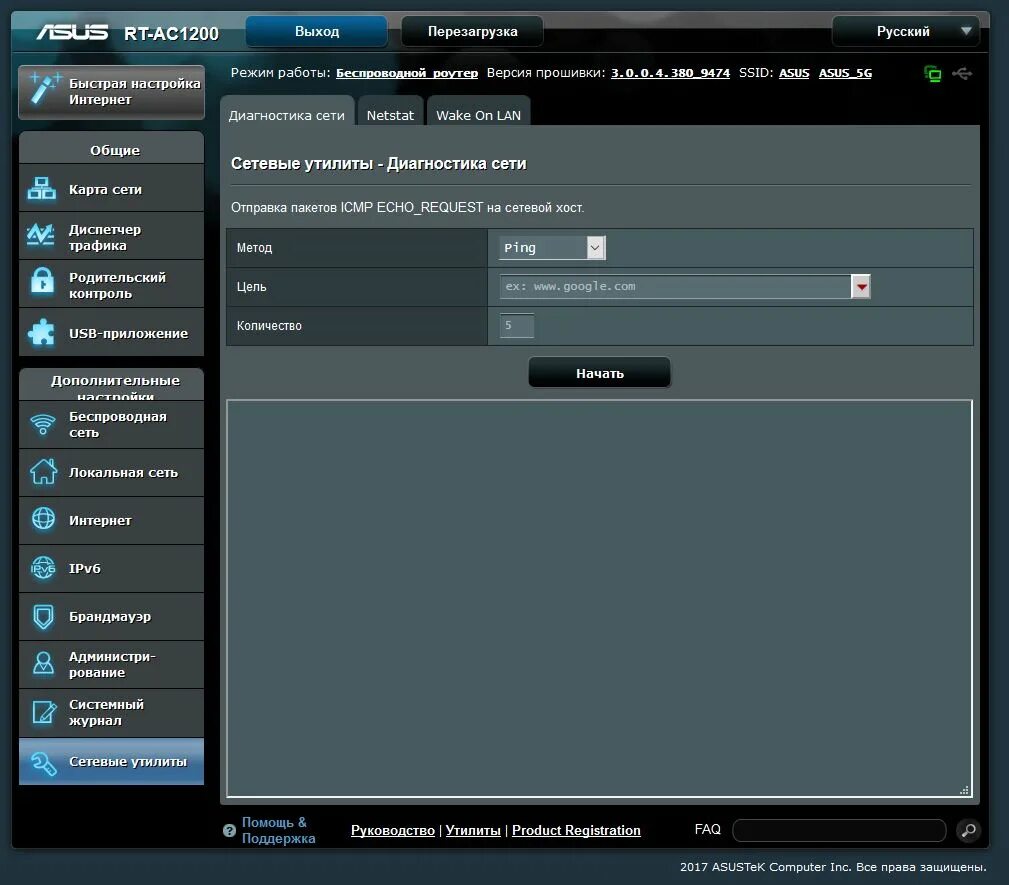Screen dimensions: 1009x885
Task: Click inside the diagnostic output text area
Action: [x=599, y=599]
